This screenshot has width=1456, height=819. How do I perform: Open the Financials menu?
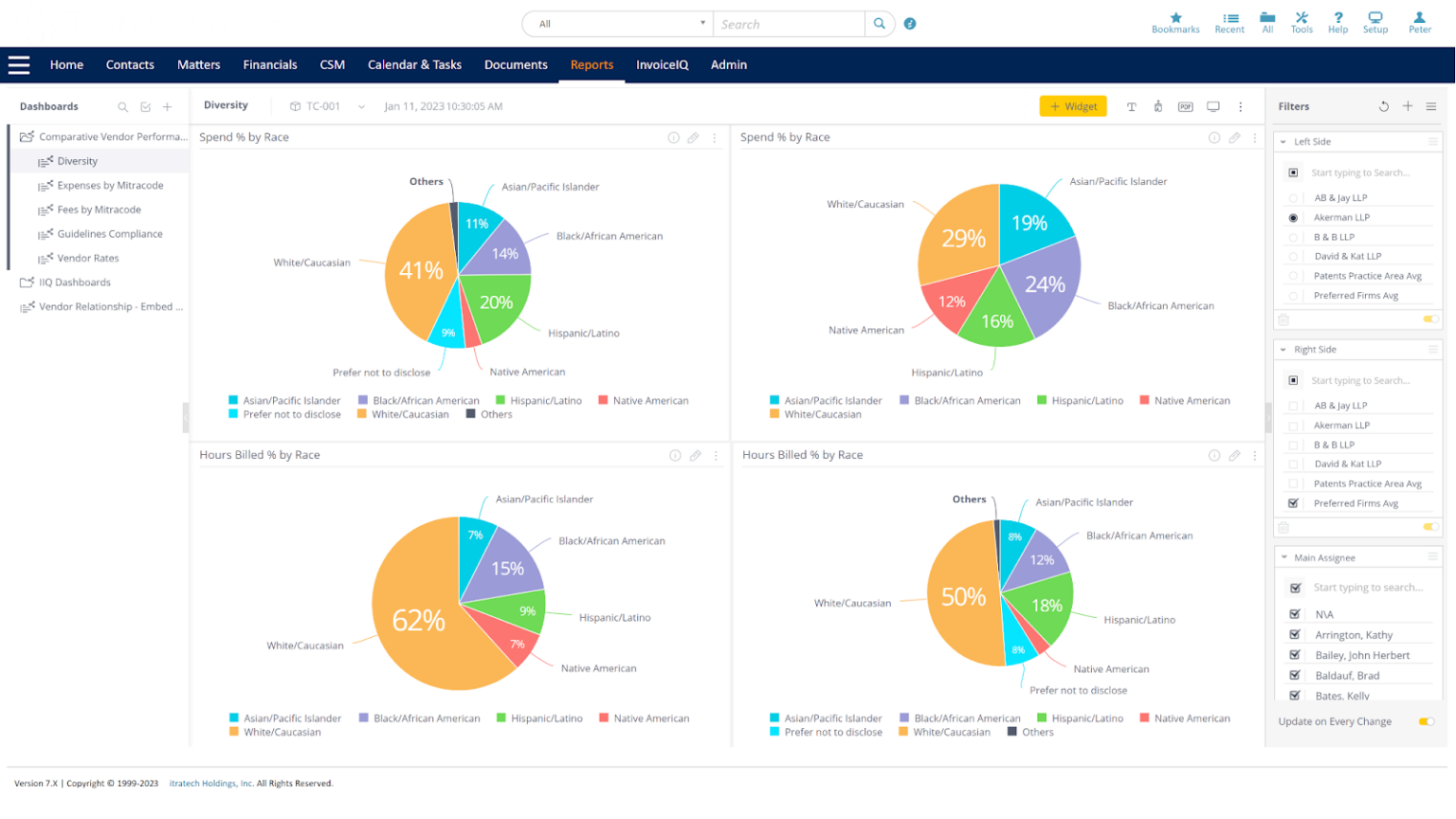tap(270, 65)
